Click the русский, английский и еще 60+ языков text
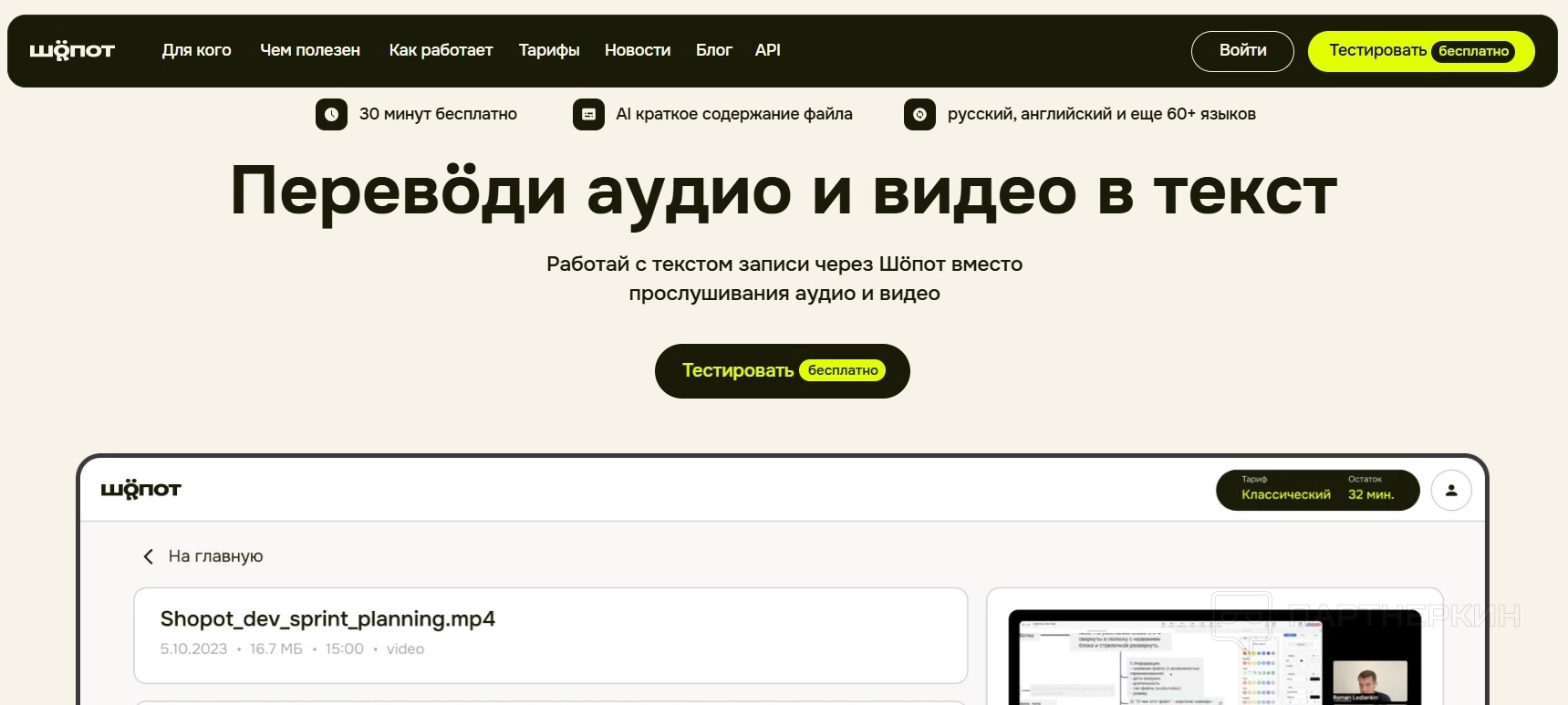The width and height of the screenshot is (1568, 705). (x=1102, y=114)
